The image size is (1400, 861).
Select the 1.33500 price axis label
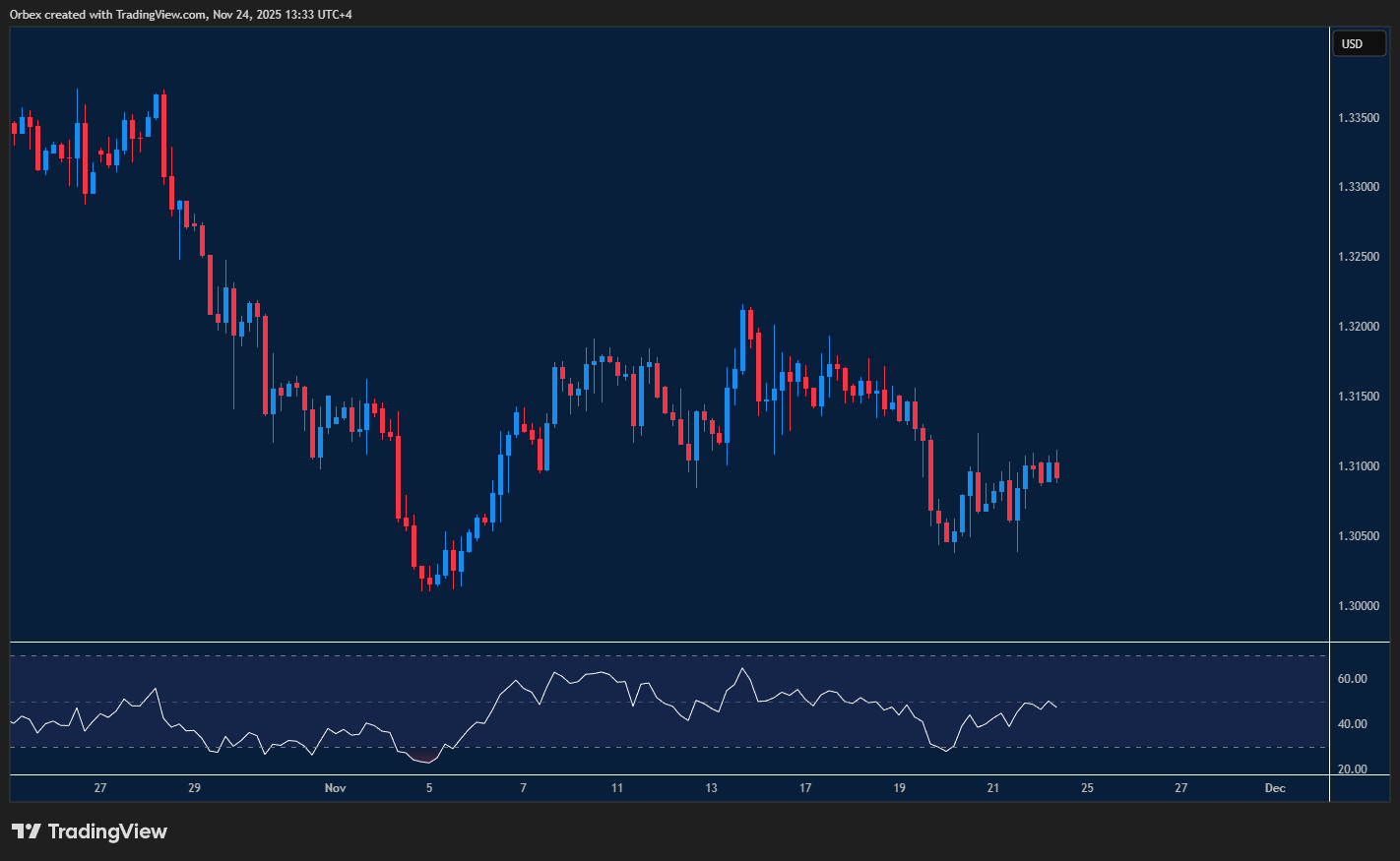1358,118
